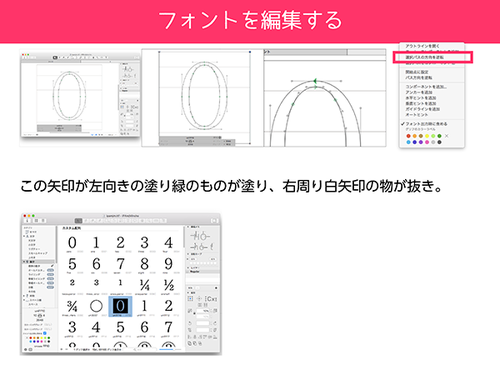500x375 pixels.
Task: Select the ¾ fraction glyph cell
Action: click(x=72, y=306)
